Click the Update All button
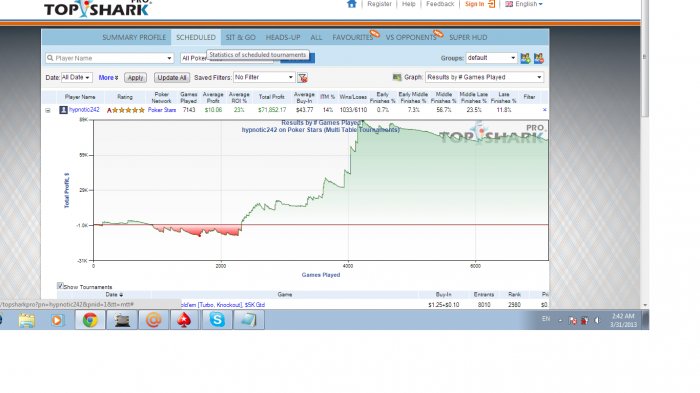This screenshot has width=700, height=393. [172, 78]
